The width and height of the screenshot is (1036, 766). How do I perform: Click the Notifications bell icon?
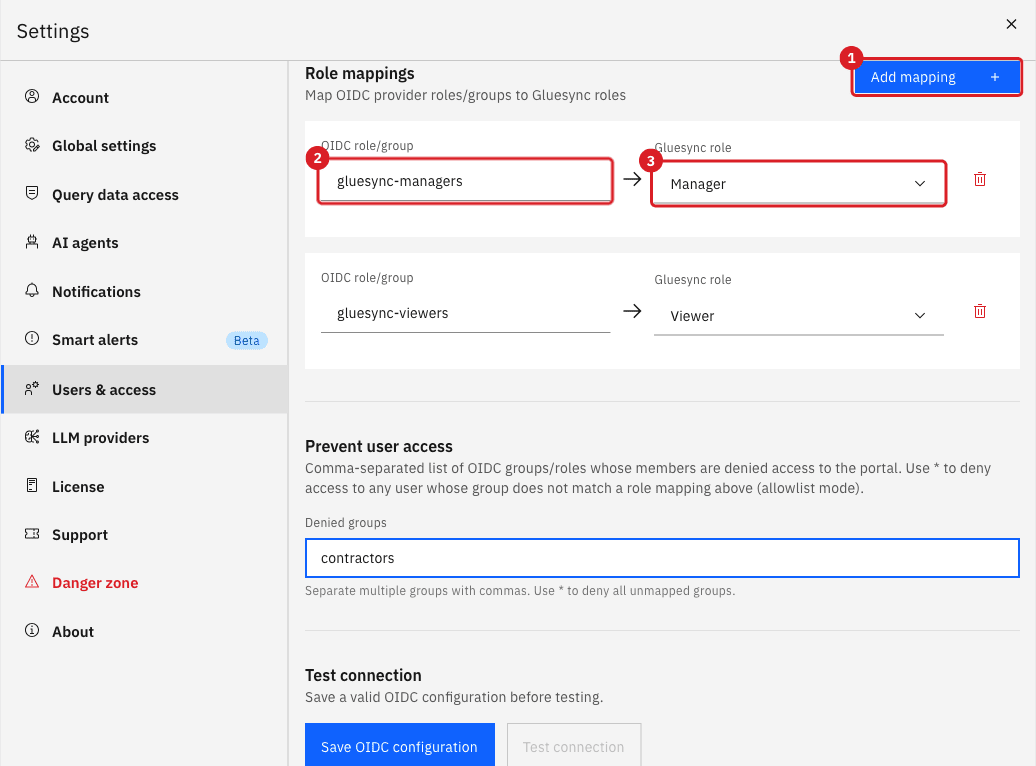pyautogui.click(x=32, y=290)
